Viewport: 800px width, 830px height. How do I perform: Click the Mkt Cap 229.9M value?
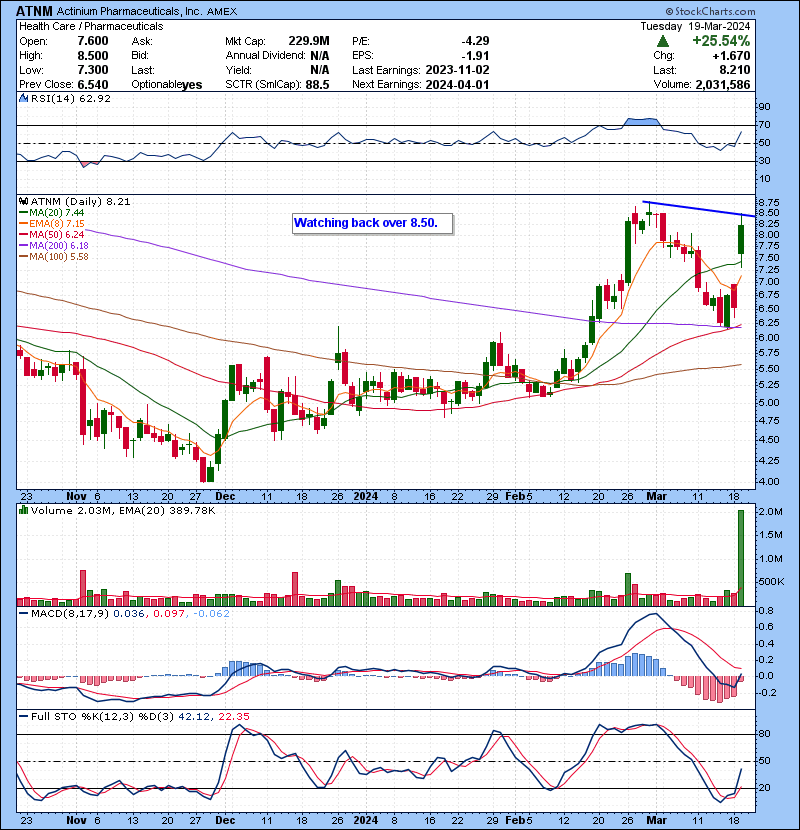point(309,41)
